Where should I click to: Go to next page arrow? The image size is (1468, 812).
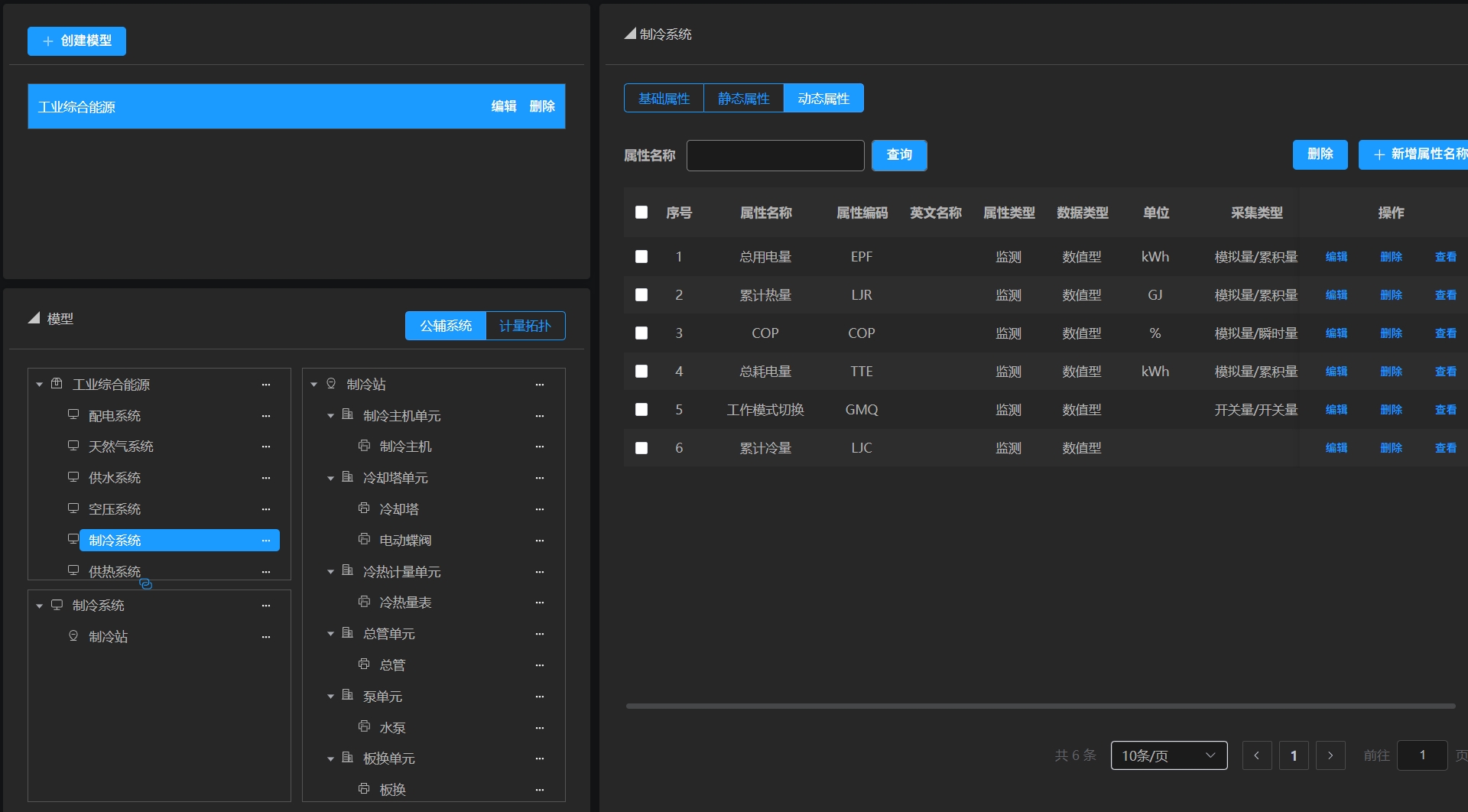1330,755
